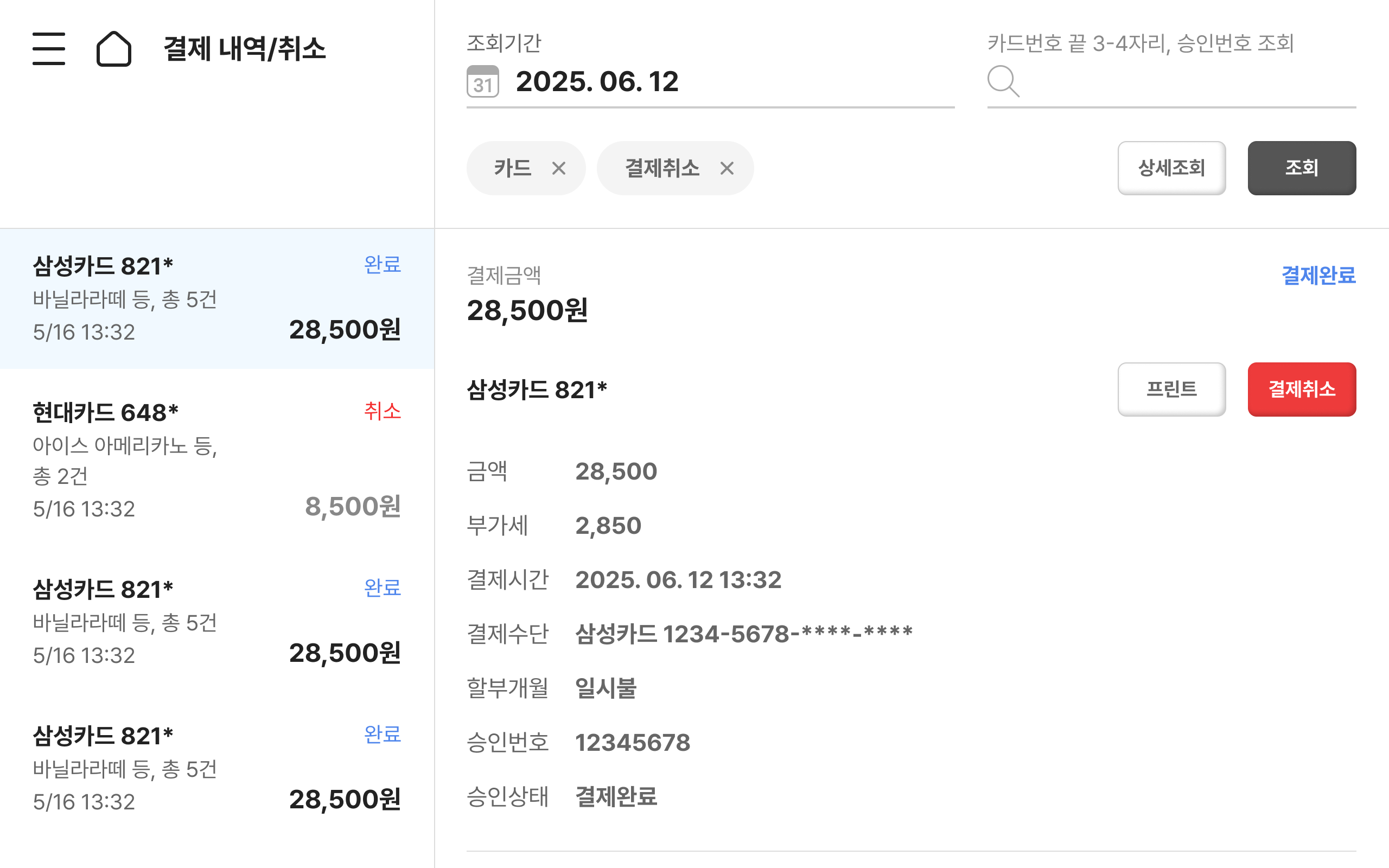Screen dimensions: 1389x868
Task: Select the canceled 현대카드 648* transaction
Action: click(x=217, y=459)
